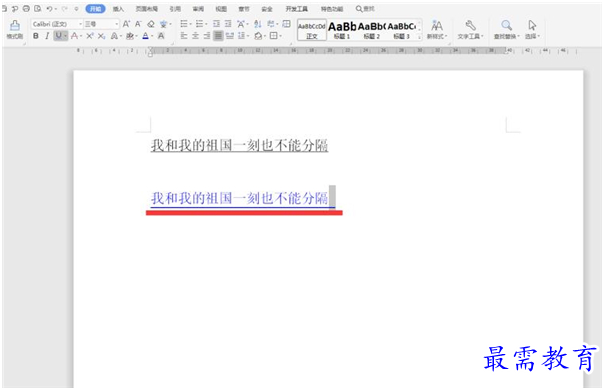The width and height of the screenshot is (605, 390).
Task: Toggle Subscript formatting
Action: [101, 36]
